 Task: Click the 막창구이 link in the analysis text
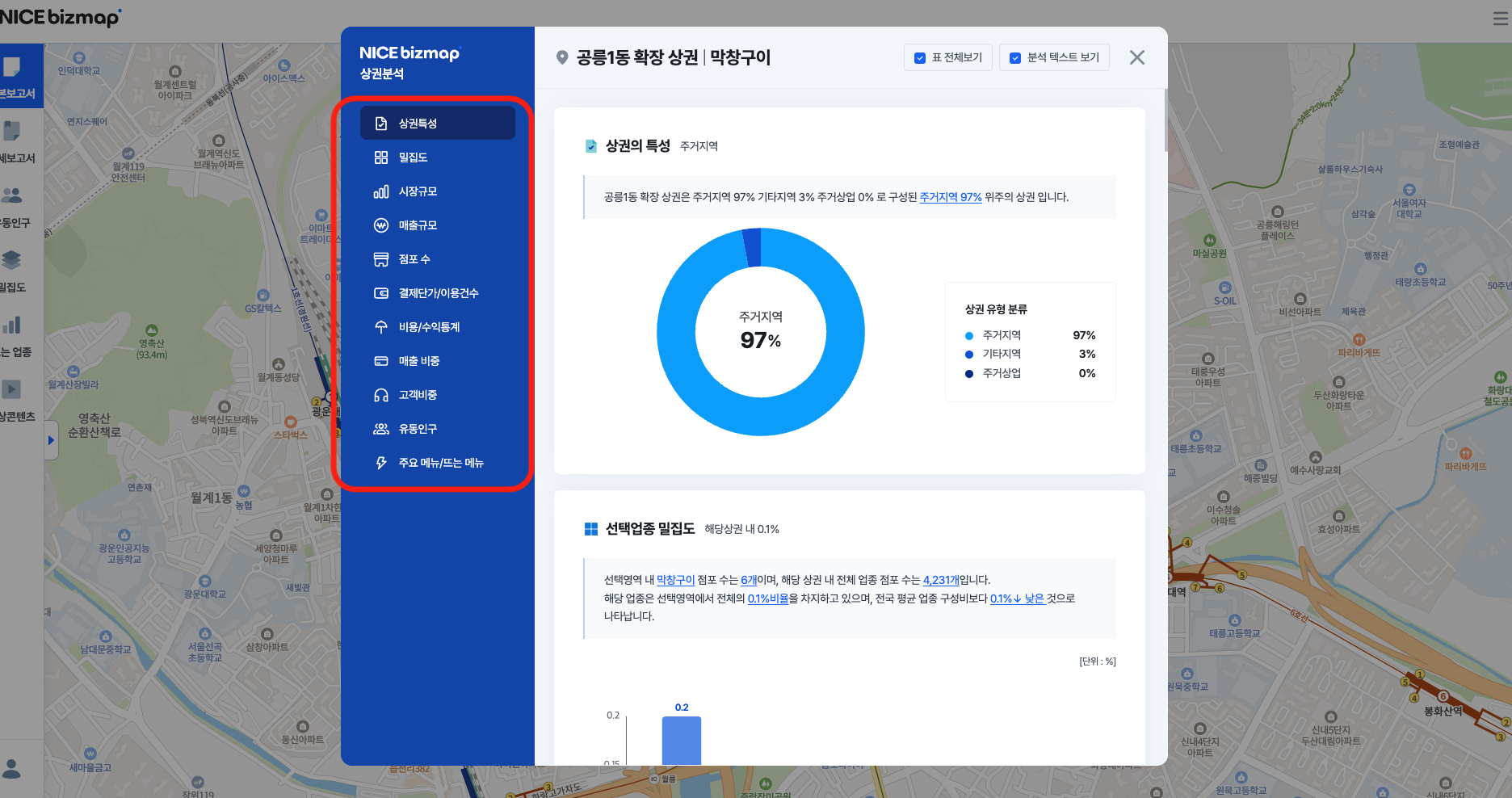676,580
